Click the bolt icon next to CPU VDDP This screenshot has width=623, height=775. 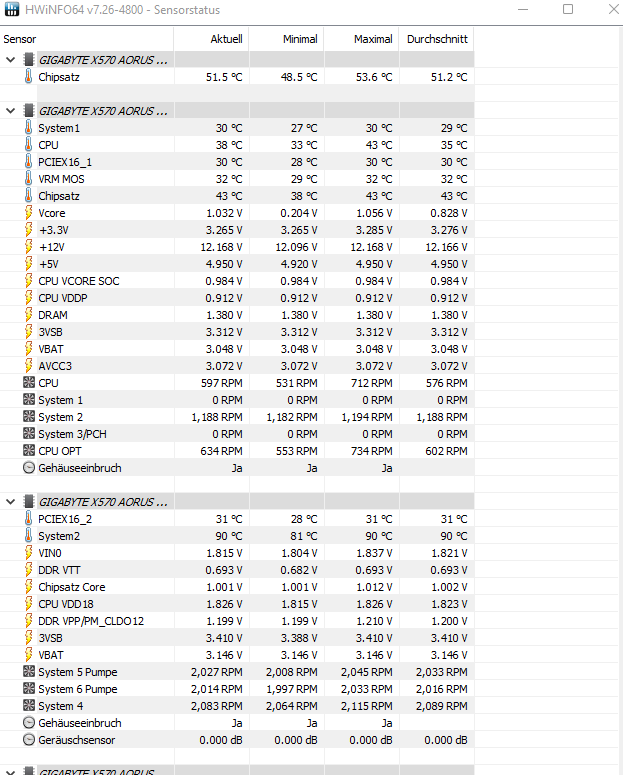click(29, 298)
